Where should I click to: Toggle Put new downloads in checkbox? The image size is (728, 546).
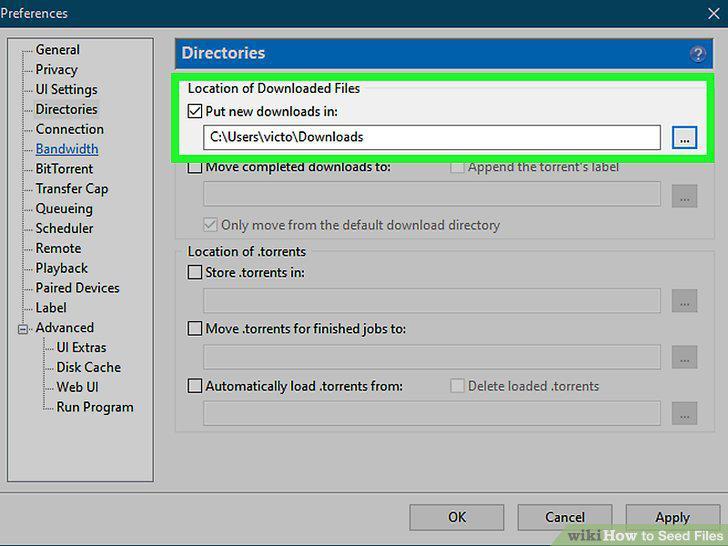195,111
